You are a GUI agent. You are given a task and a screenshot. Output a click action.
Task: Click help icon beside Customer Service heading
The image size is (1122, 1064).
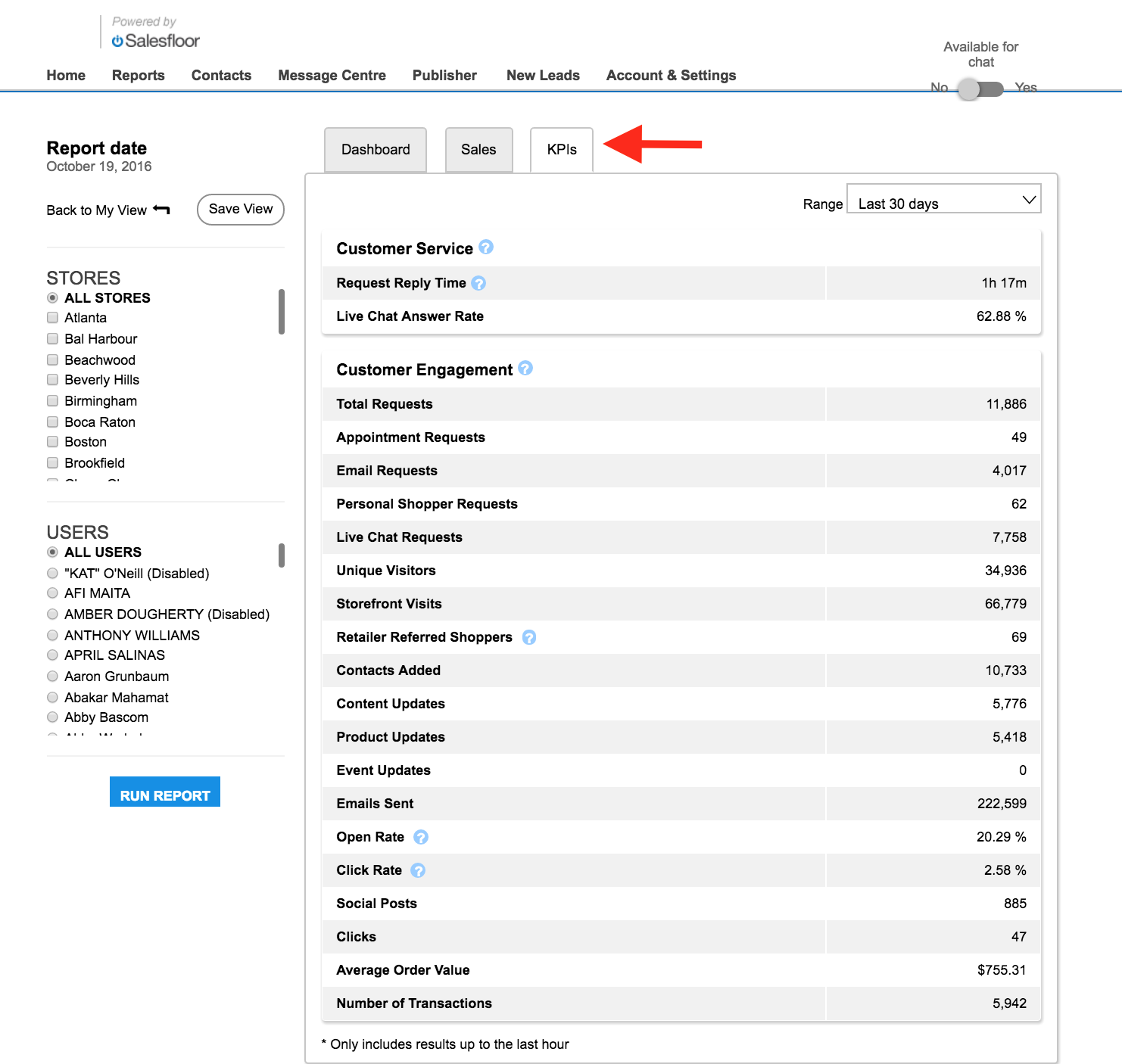486,247
